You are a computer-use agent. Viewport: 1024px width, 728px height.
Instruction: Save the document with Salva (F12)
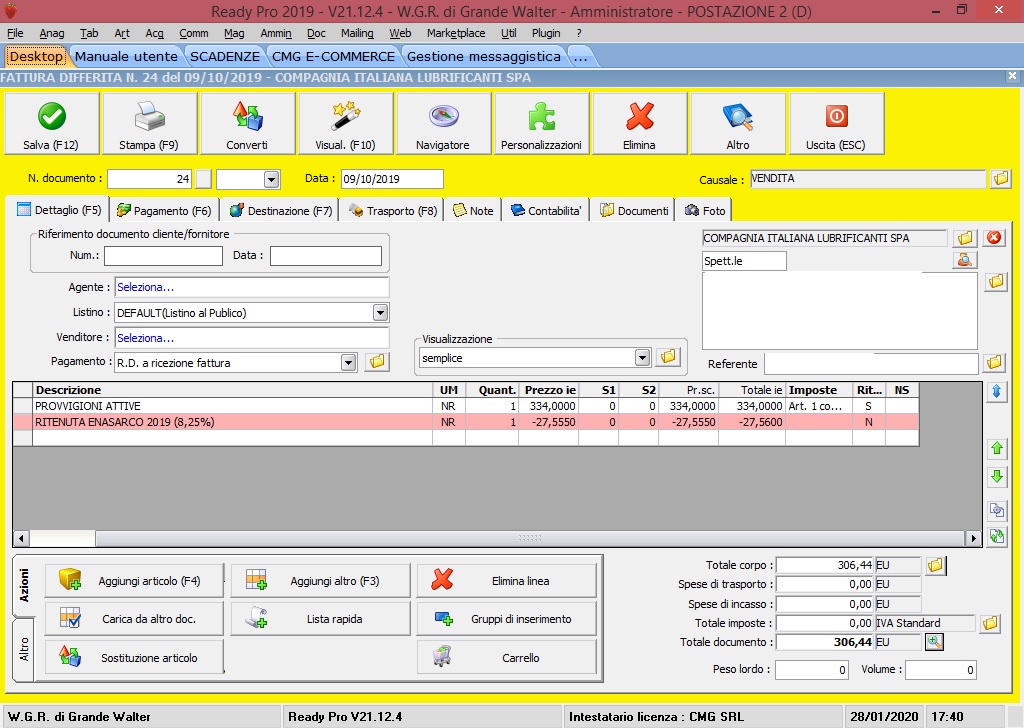pyautogui.click(x=52, y=123)
